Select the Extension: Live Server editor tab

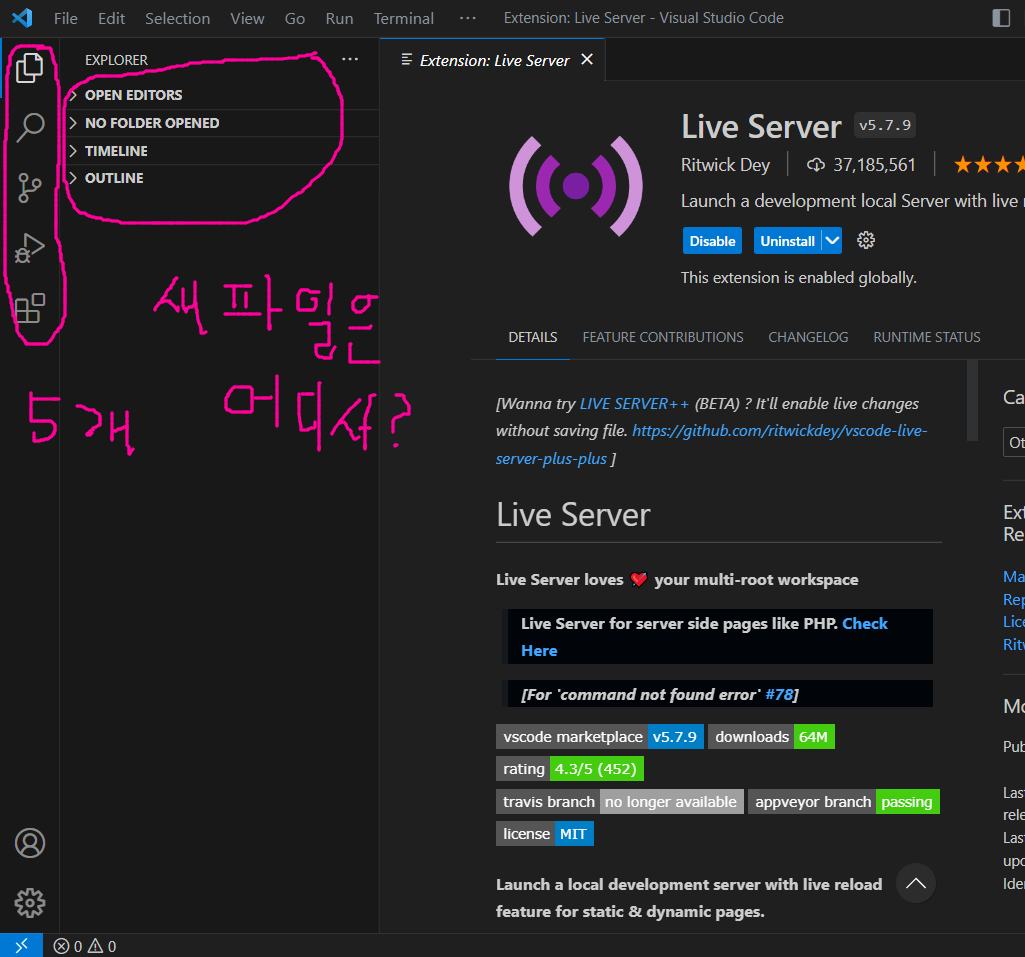pos(493,59)
